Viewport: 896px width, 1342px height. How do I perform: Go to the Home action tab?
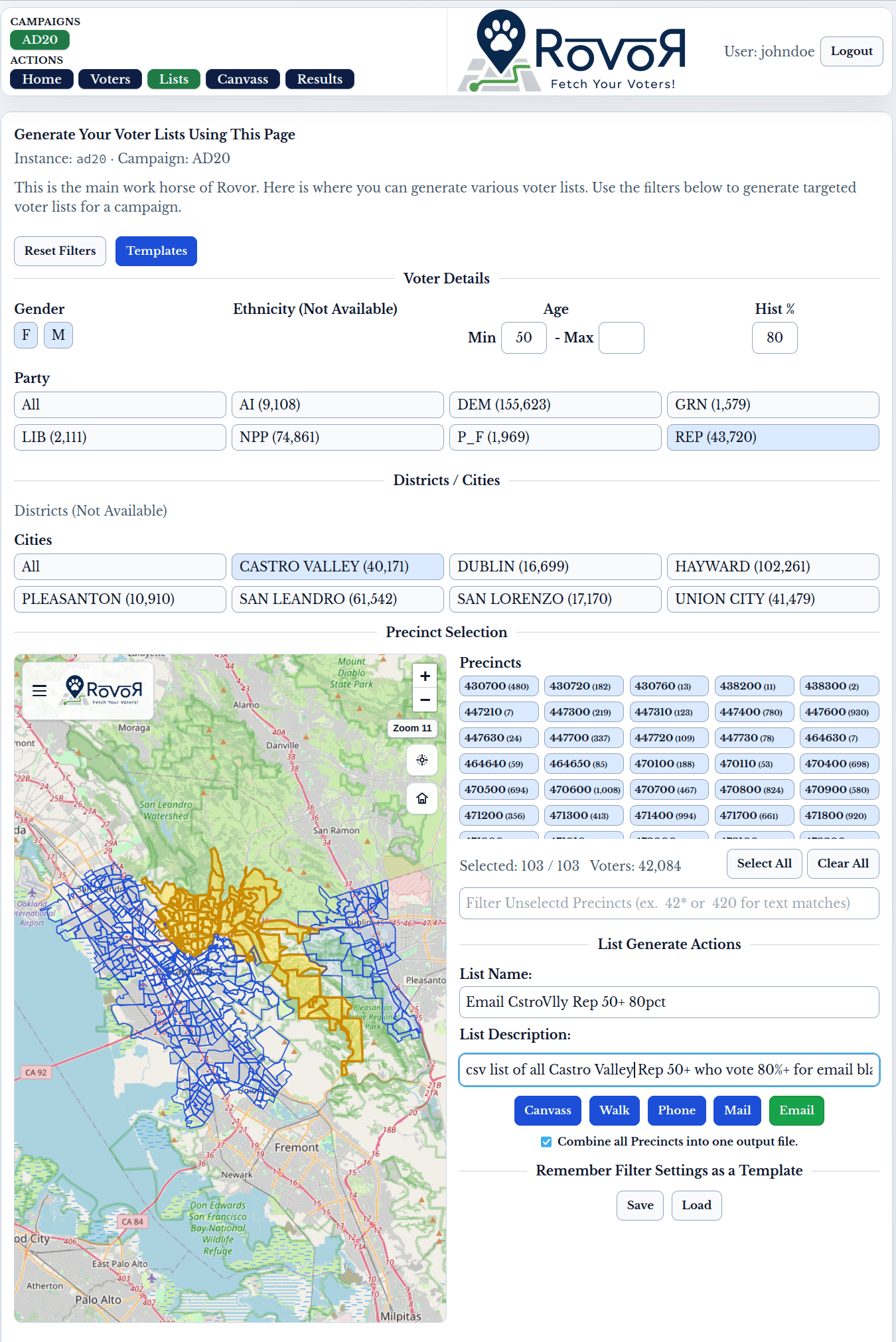point(42,79)
